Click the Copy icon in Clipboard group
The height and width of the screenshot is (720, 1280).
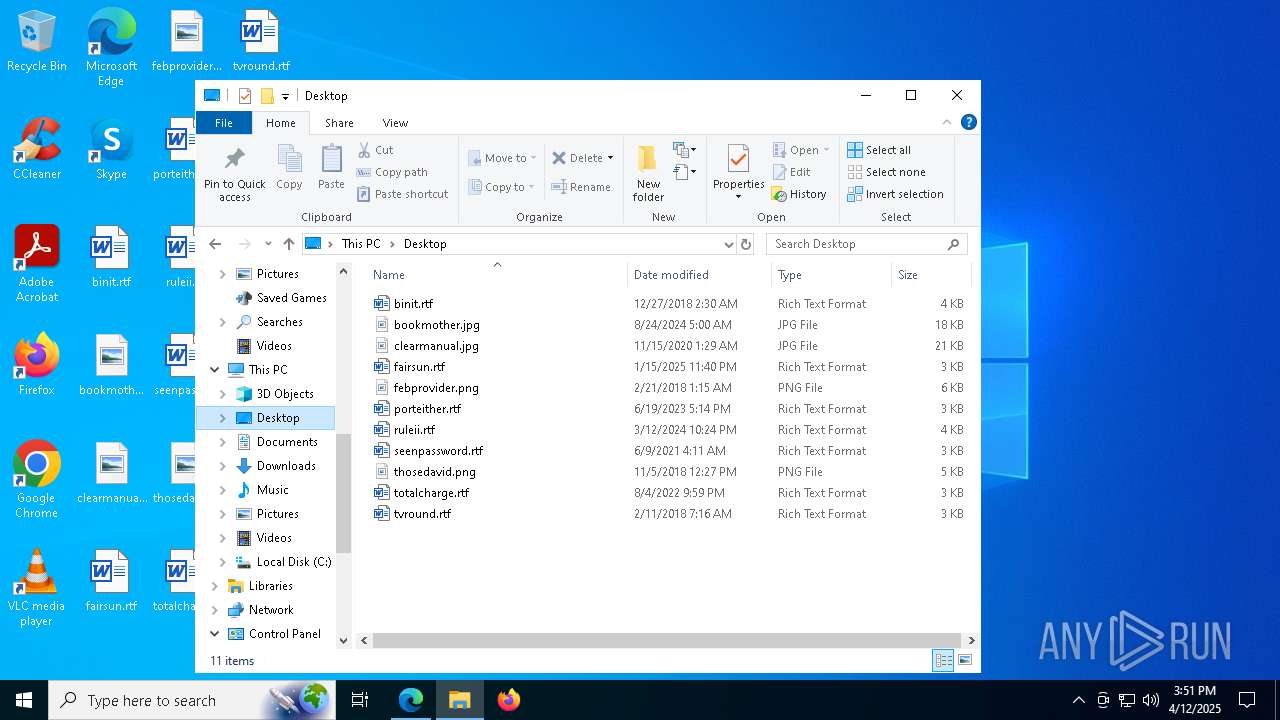pos(289,159)
